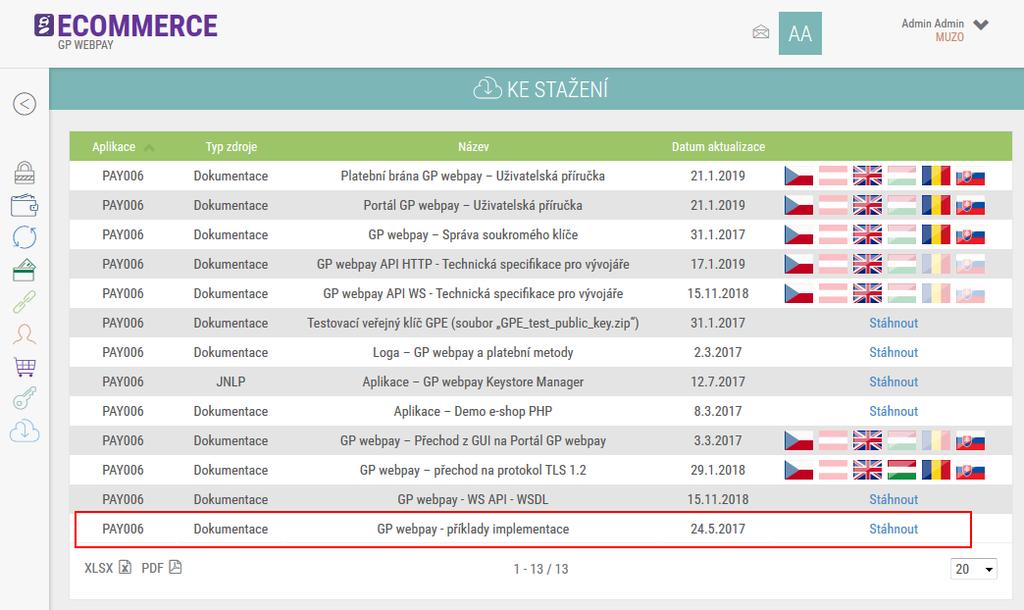Open the envelope messages icon
The height and width of the screenshot is (610, 1024).
click(x=761, y=32)
